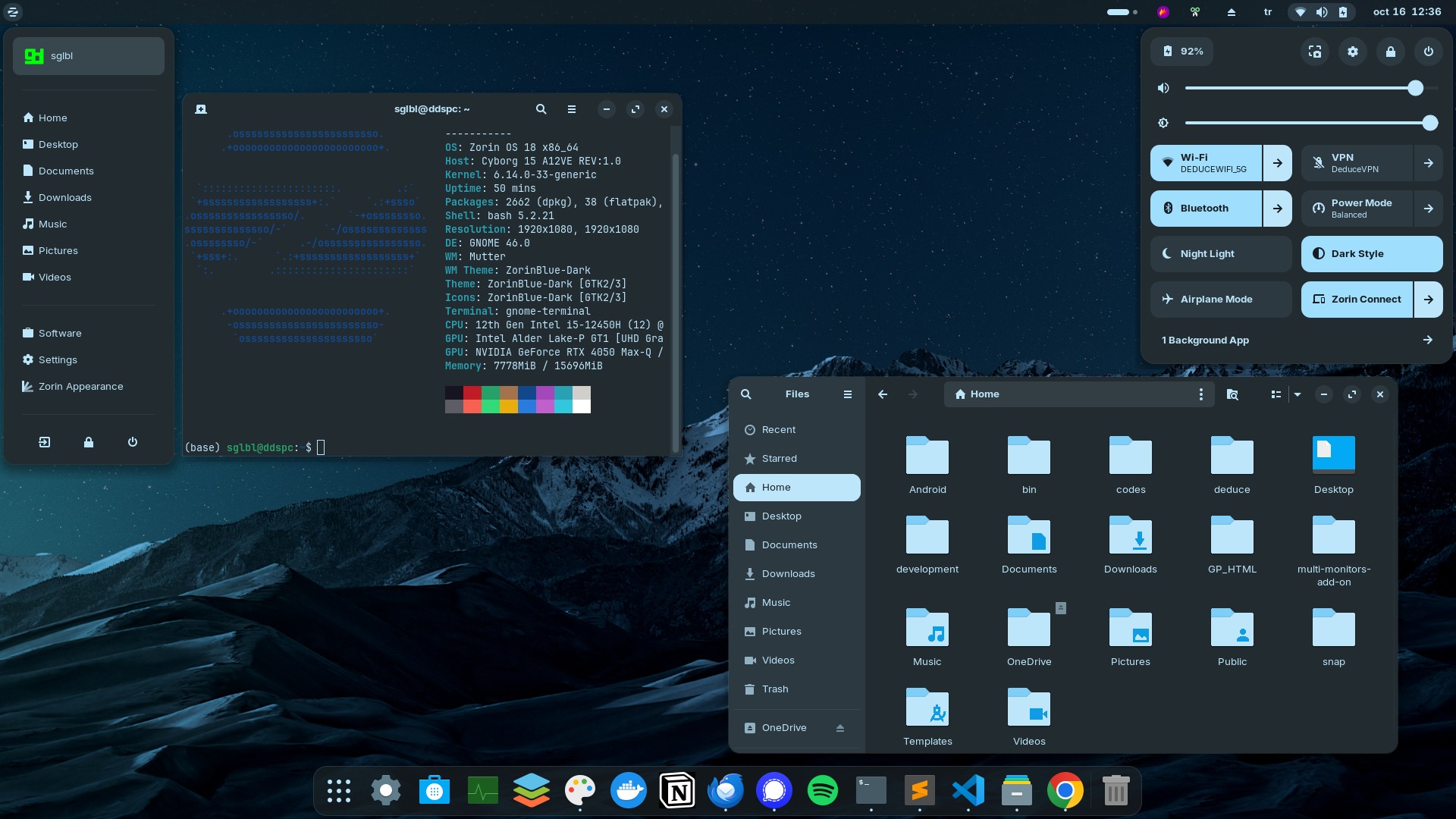Toggle Zorin Connect quick setting

(1357, 300)
